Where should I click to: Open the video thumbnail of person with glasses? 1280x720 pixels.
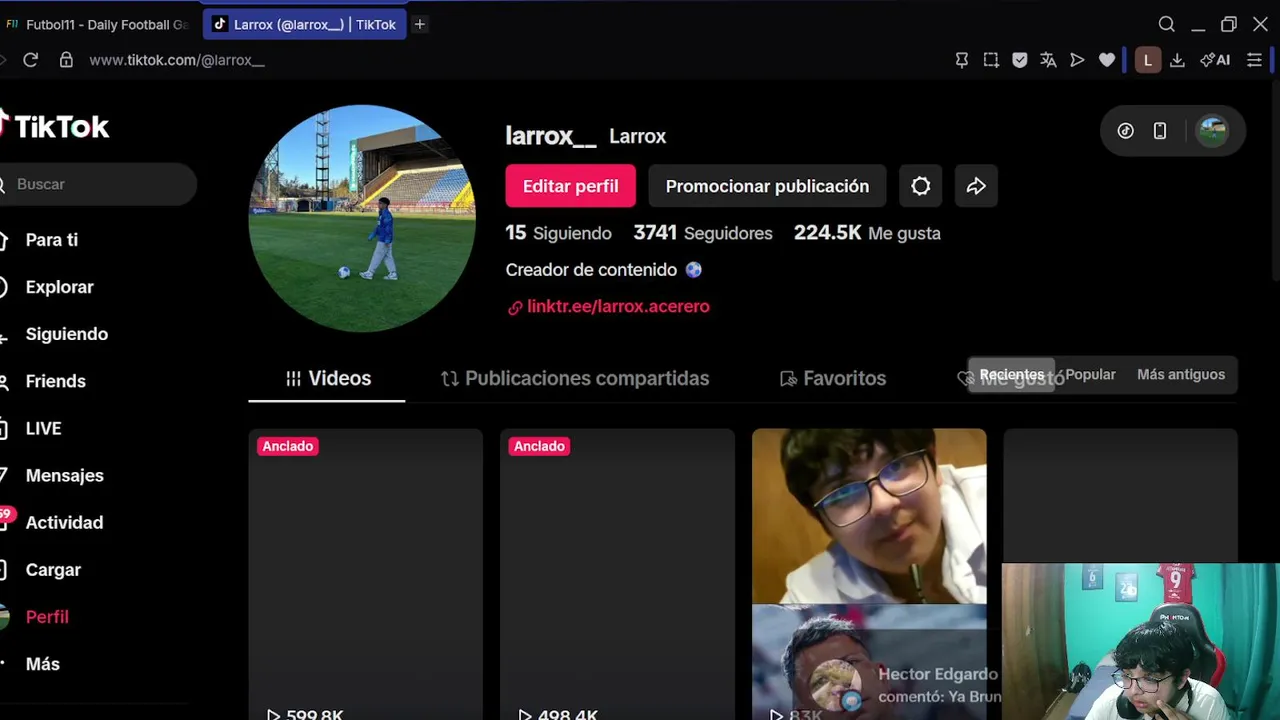coord(869,574)
